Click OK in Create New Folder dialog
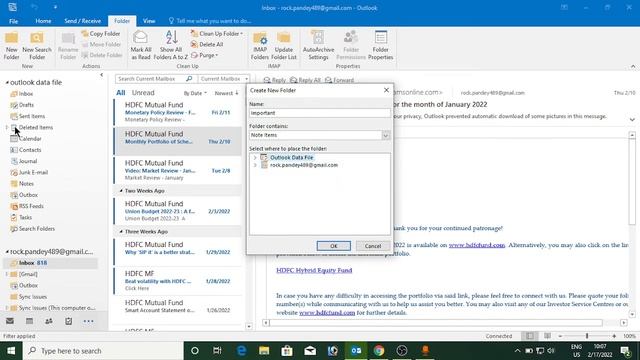 pos(333,246)
